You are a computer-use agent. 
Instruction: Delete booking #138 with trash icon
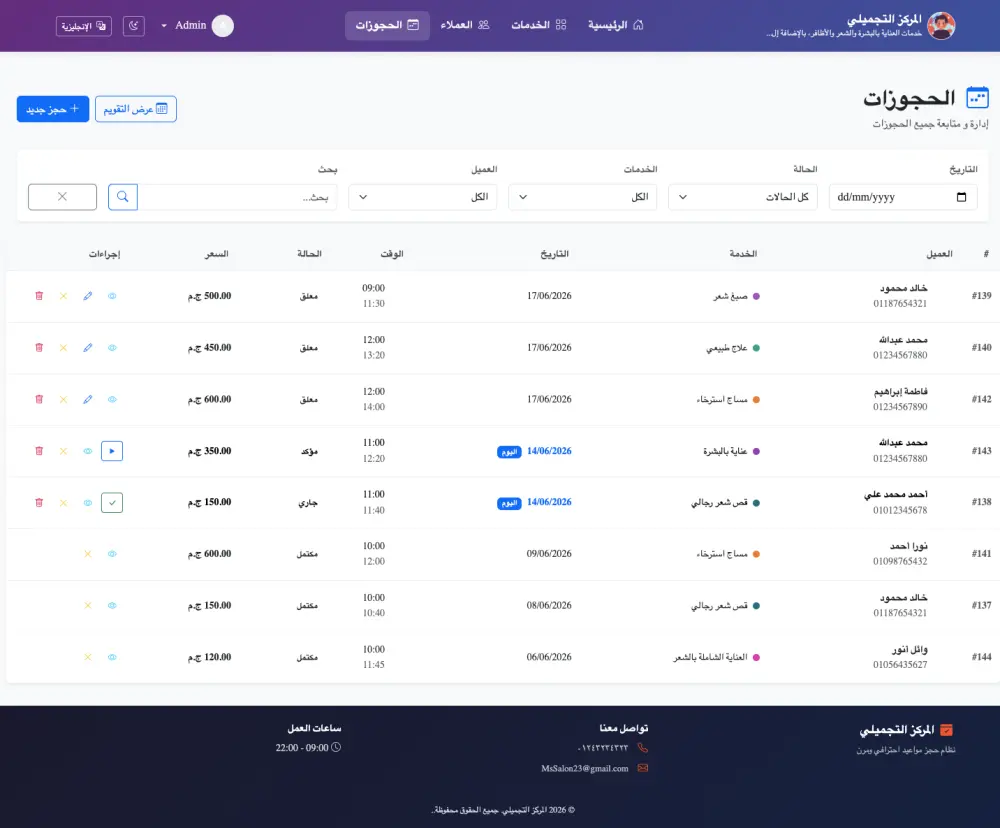coord(39,503)
